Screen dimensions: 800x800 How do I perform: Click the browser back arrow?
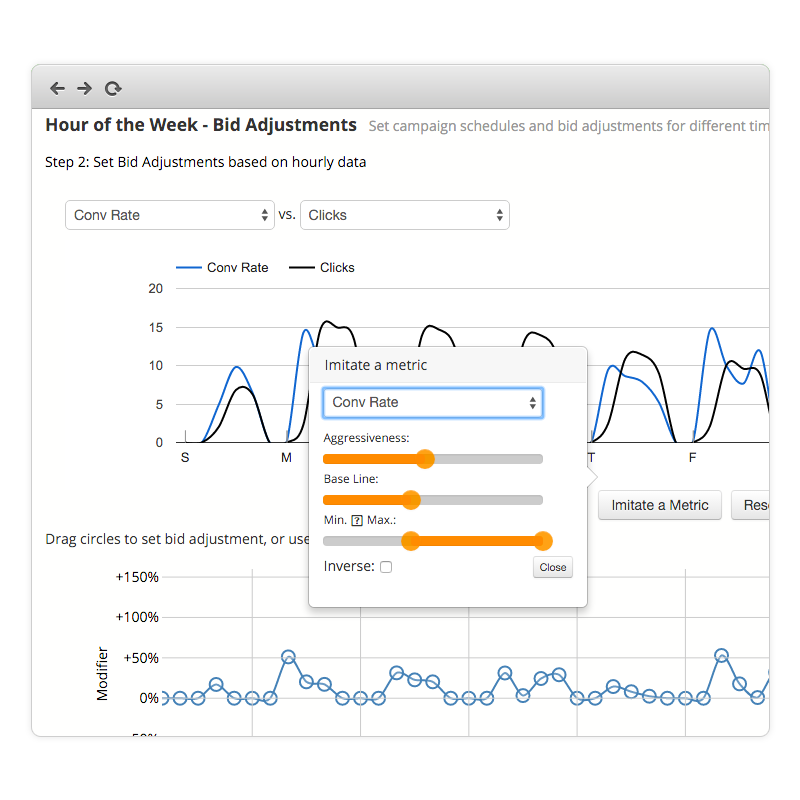coord(57,88)
